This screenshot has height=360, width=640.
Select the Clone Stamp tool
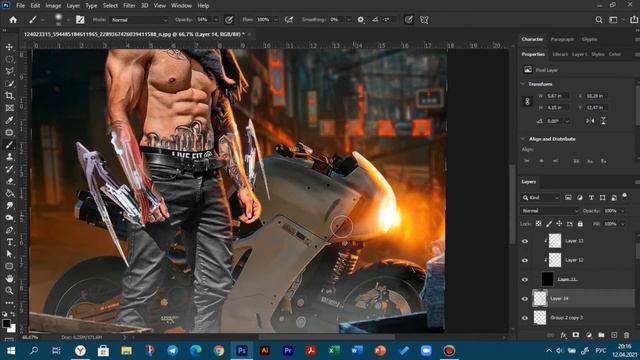pos(9,157)
